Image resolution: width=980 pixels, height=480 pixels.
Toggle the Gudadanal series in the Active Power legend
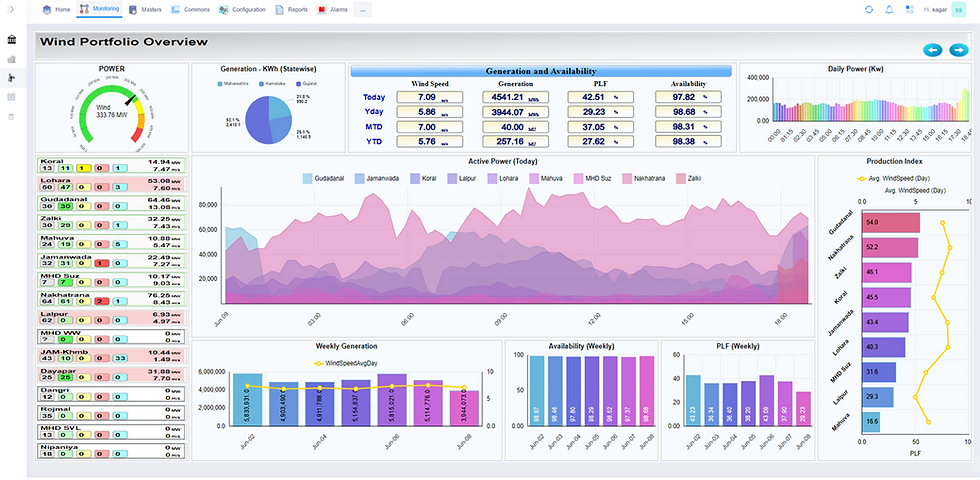coord(324,178)
